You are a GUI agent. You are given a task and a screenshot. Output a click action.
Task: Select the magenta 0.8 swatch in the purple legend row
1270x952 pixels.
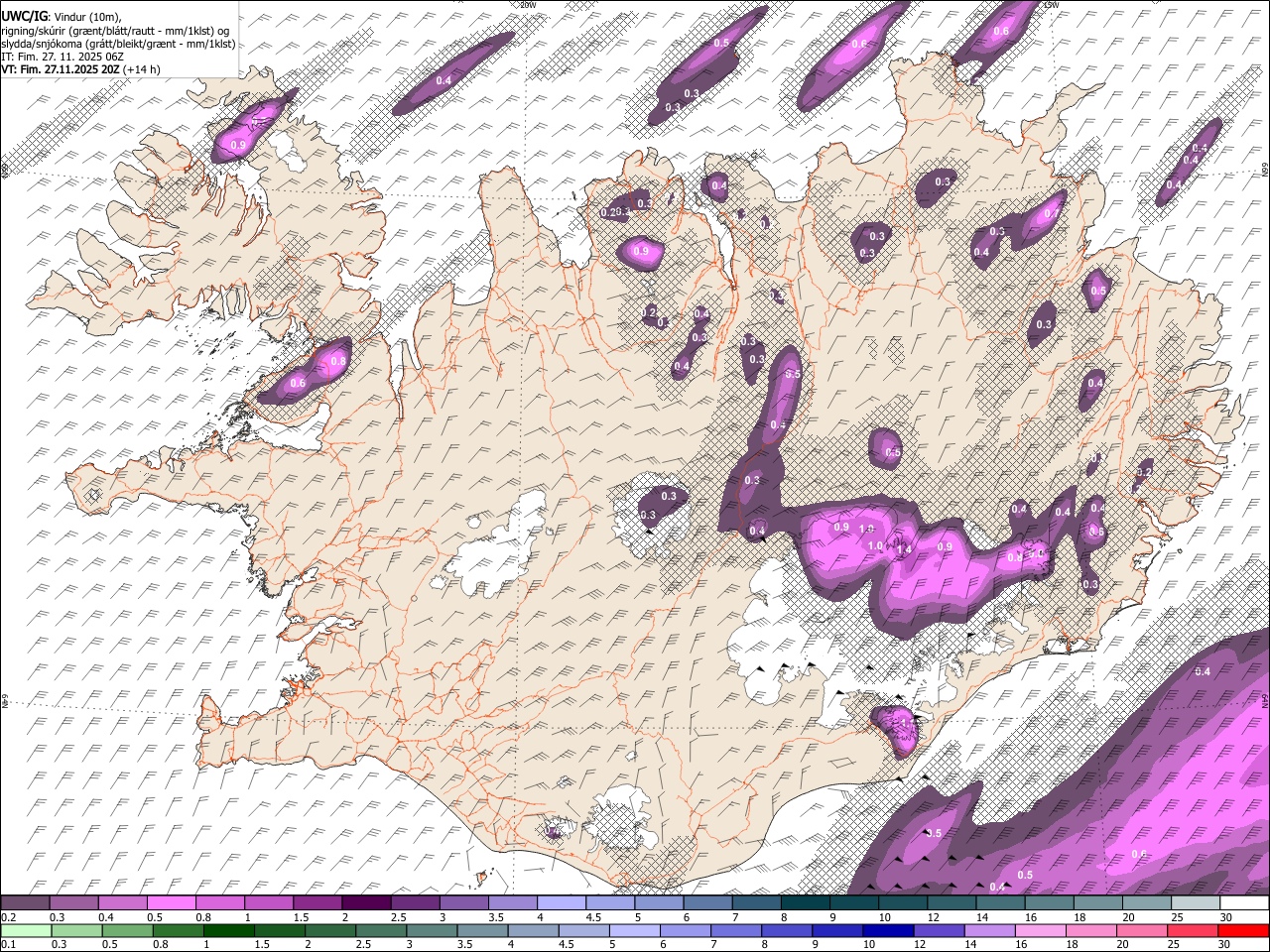[219, 903]
